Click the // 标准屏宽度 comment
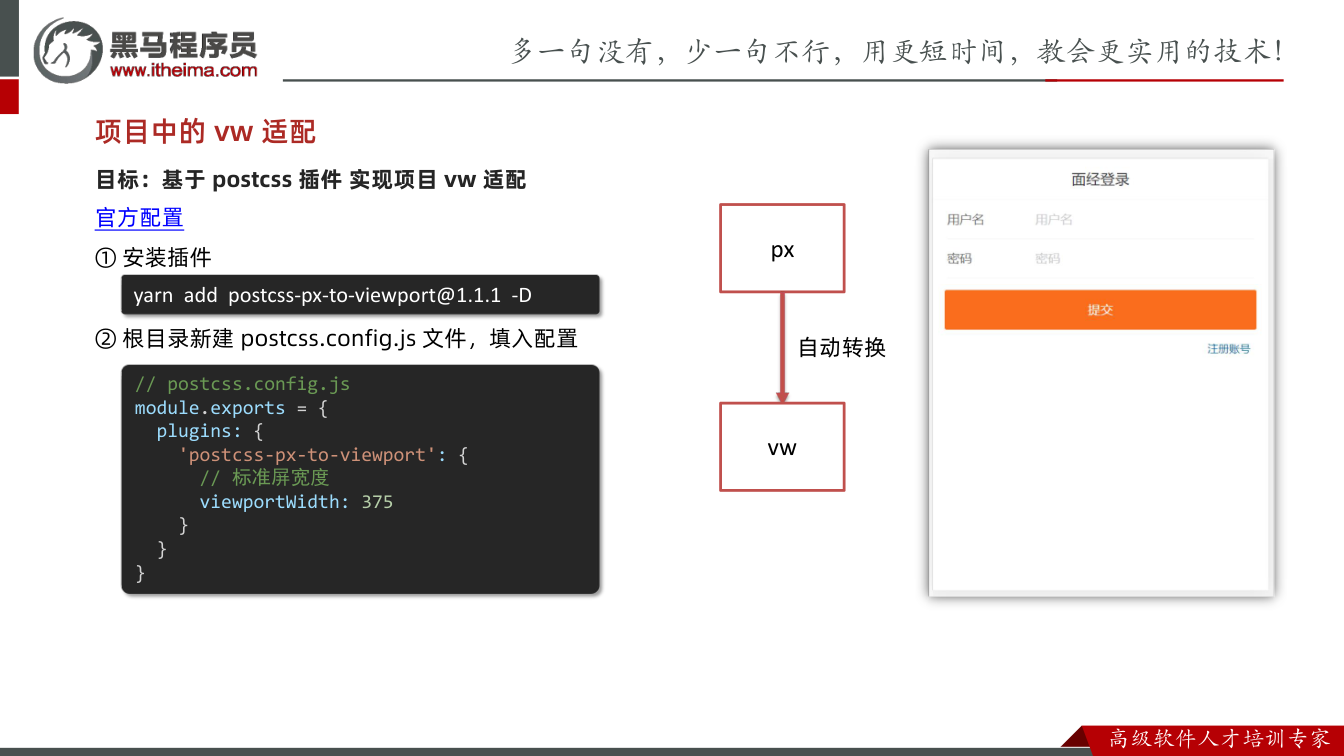Viewport: 1344px width, 756px height. (x=264, y=478)
